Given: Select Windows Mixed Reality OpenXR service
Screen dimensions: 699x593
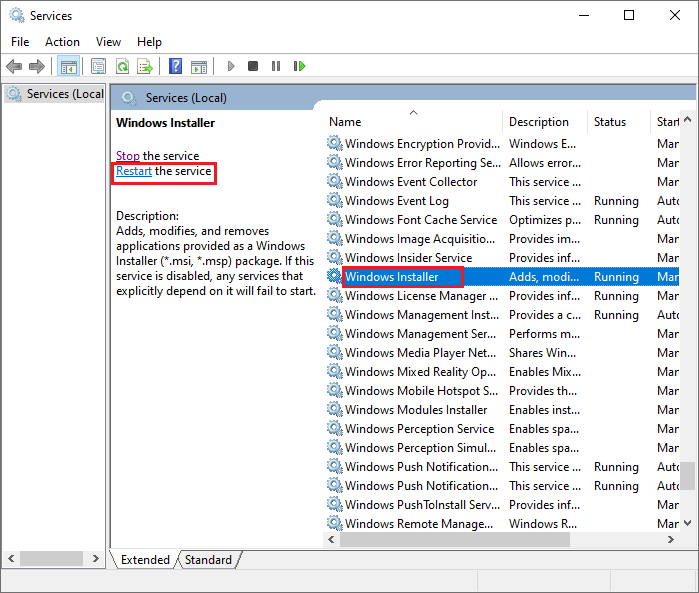Looking at the screenshot, I should 502,371.
